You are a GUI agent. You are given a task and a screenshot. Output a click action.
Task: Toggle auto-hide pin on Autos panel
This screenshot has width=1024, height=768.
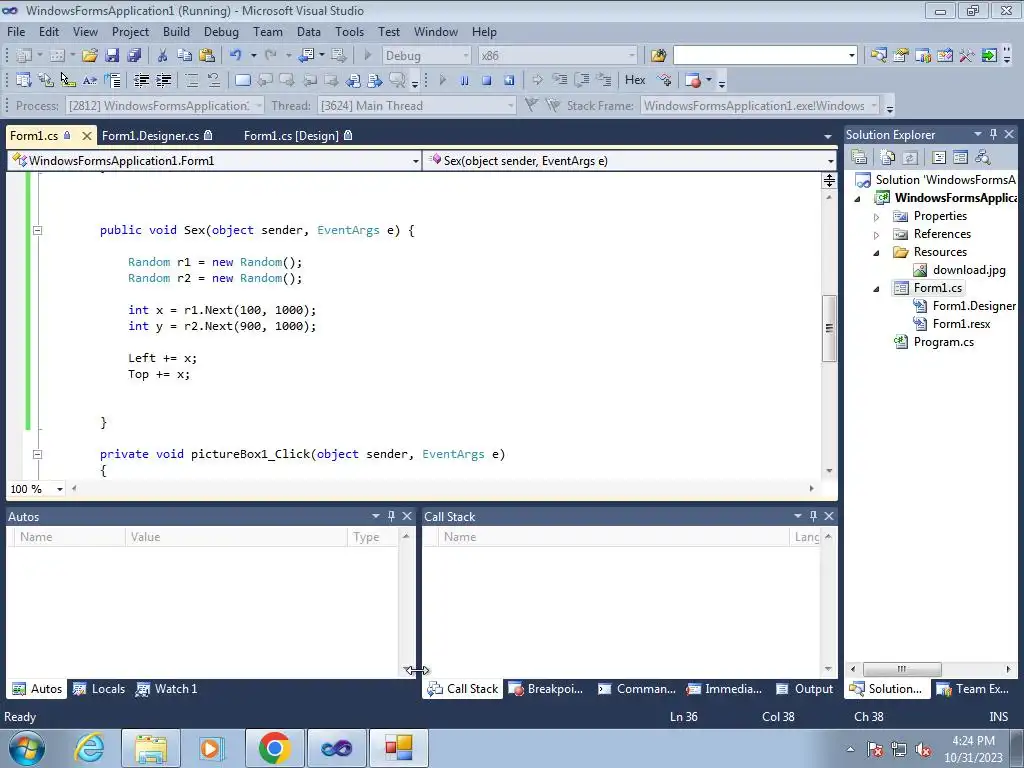click(391, 516)
